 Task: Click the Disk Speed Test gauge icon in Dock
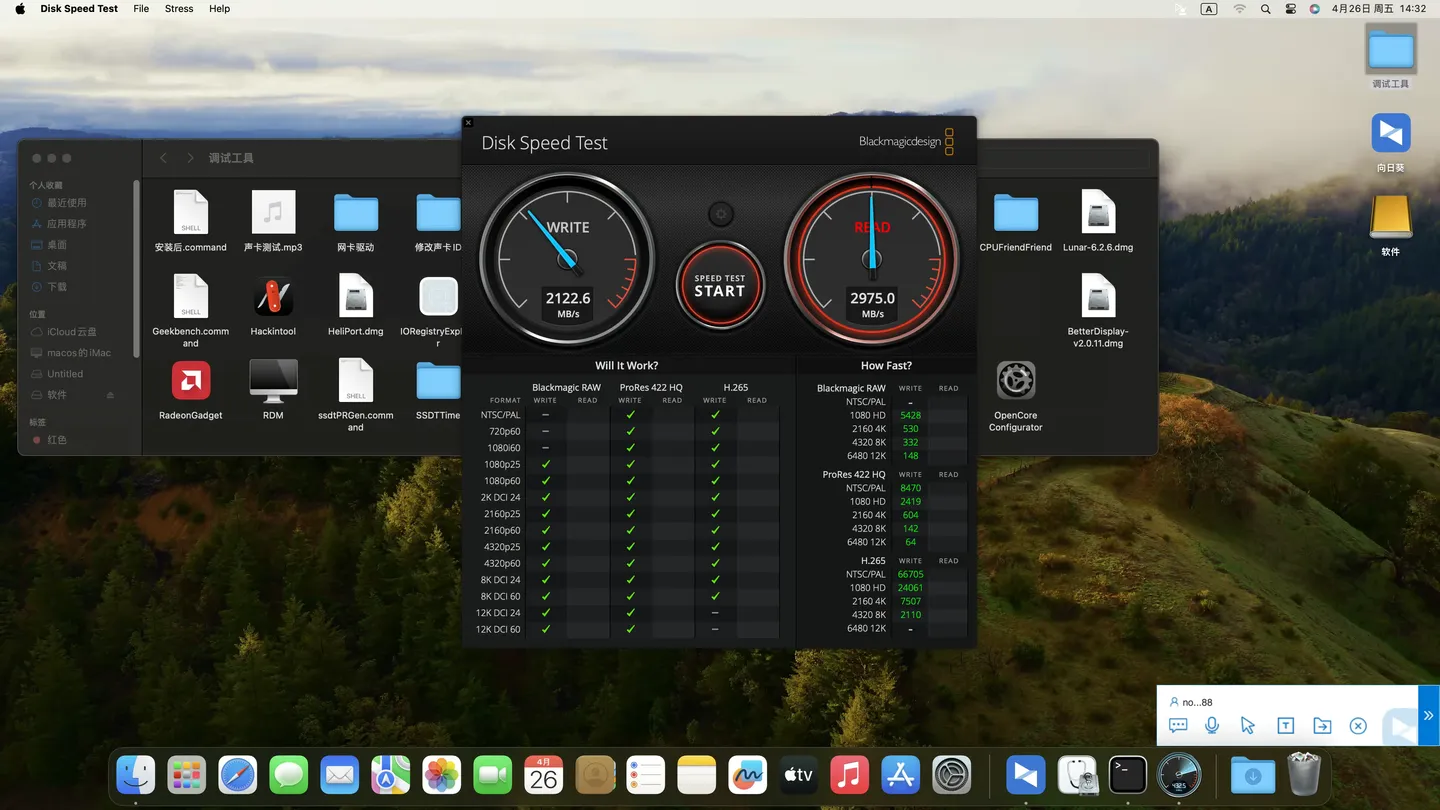1178,774
